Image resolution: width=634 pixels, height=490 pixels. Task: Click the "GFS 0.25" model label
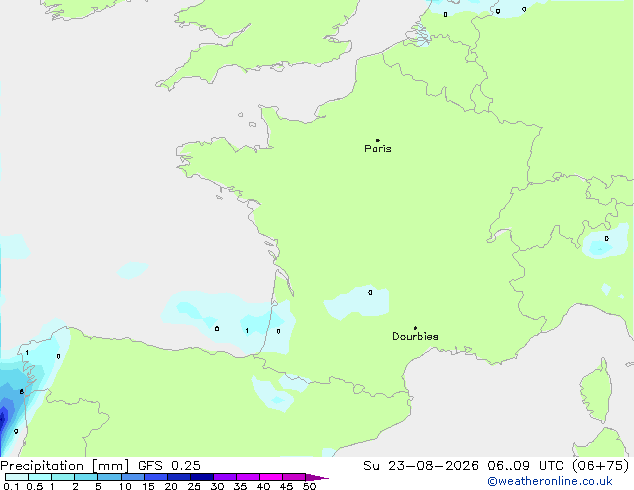point(169,466)
